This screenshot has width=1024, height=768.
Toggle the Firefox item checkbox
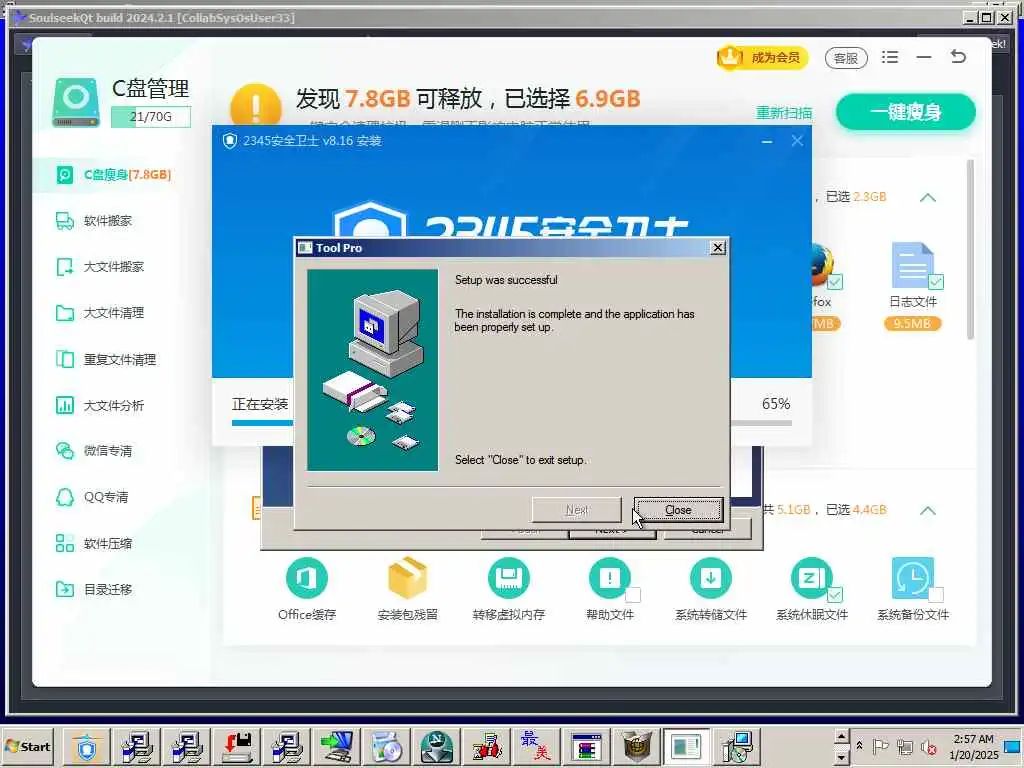(x=835, y=281)
